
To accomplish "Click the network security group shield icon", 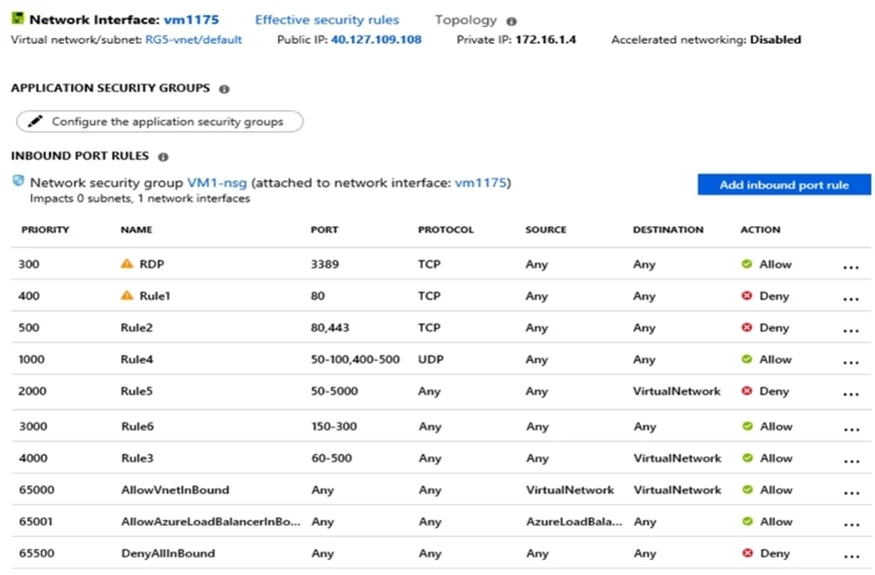I will 18,181.
